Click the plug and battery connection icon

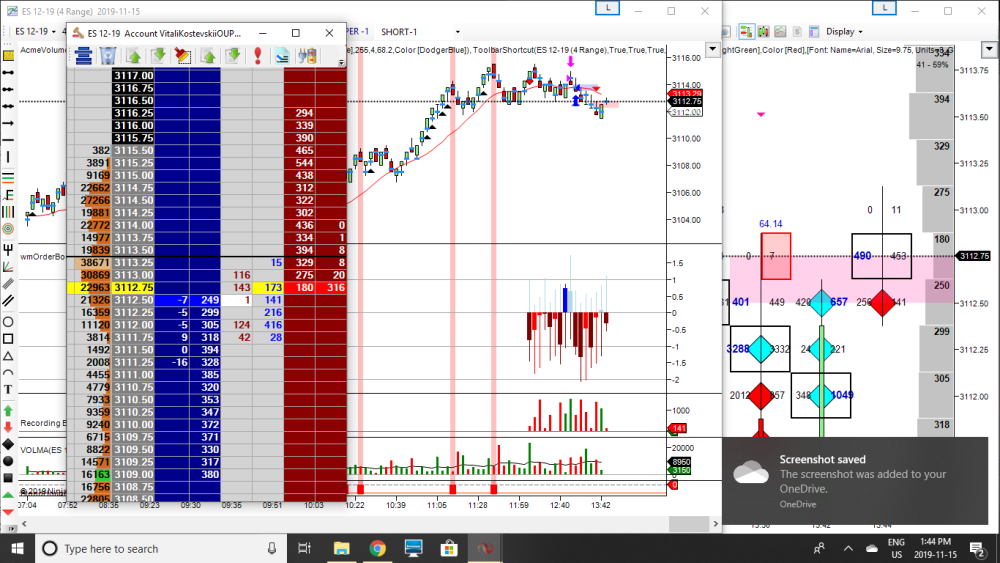point(307,56)
